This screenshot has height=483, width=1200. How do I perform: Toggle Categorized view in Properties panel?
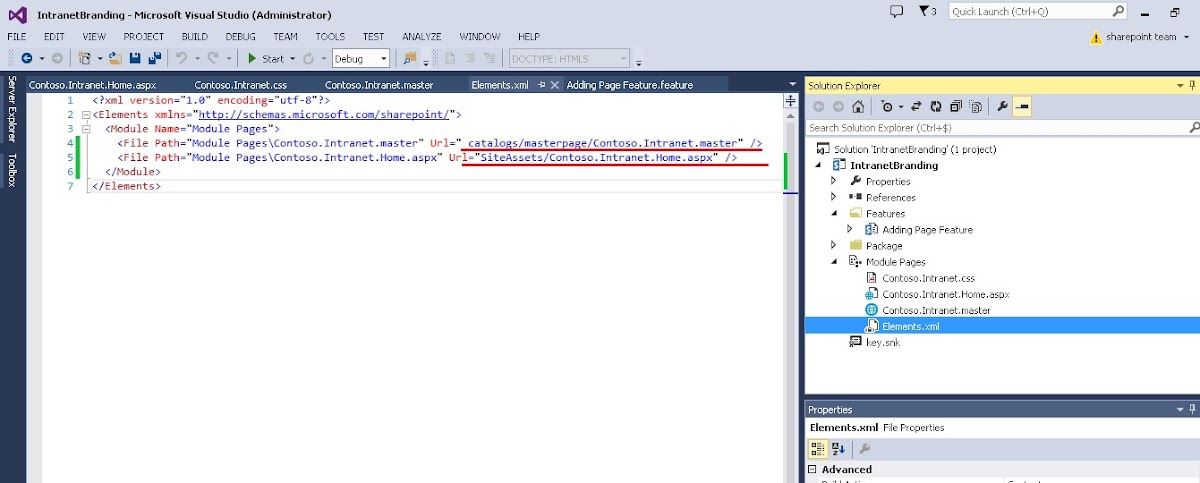pyautogui.click(x=817, y=449)
